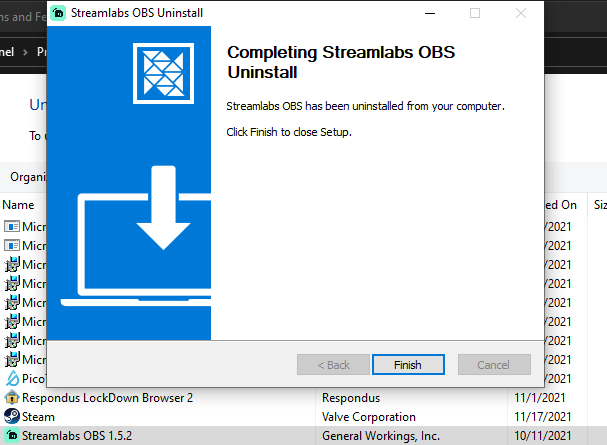Click the Steam logo icon in list
The image size is (607, 445).
(x=12, y=416)
